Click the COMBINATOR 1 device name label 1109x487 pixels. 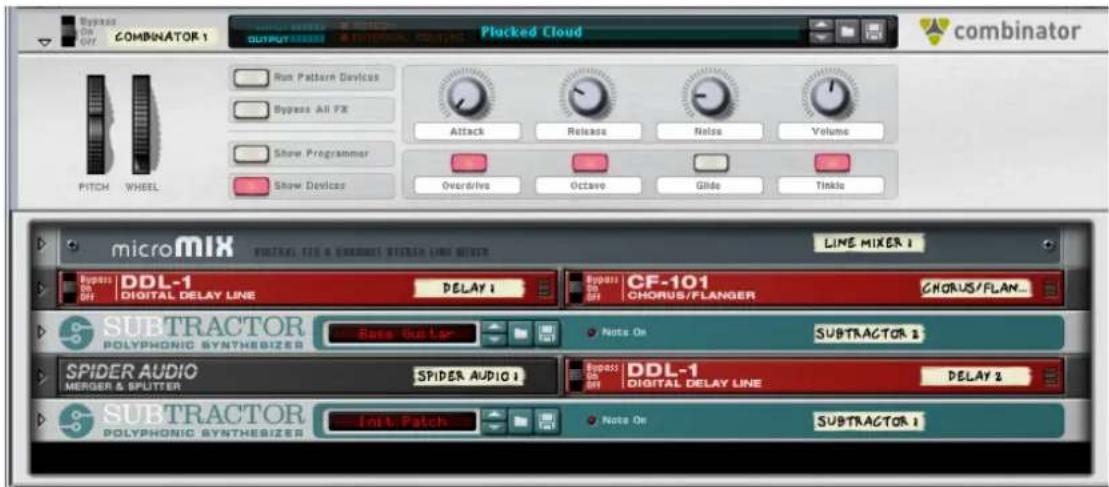[x=161, y=37]
